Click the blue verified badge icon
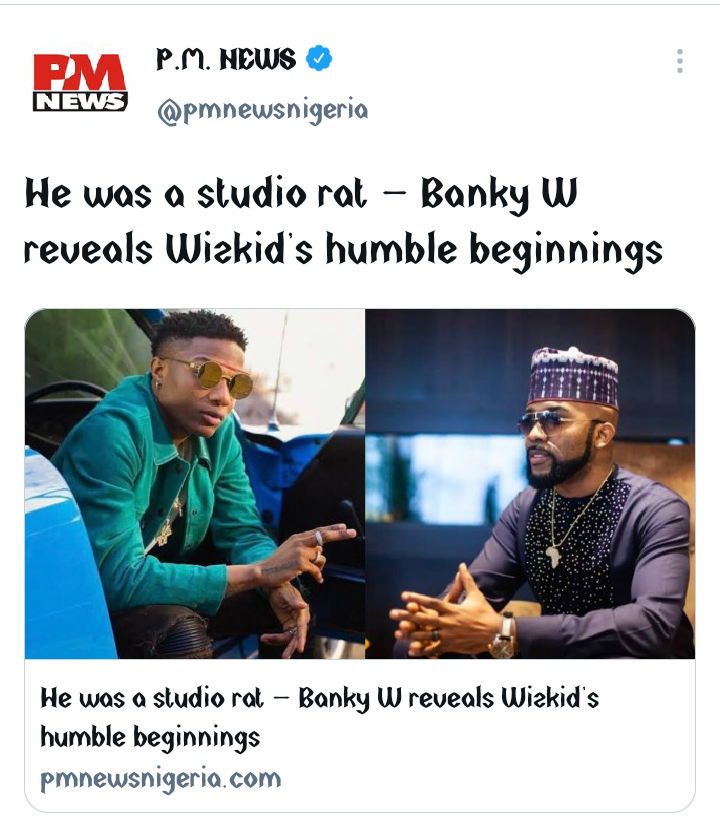This screenshot has width=720, height=823. coord(319,58)
